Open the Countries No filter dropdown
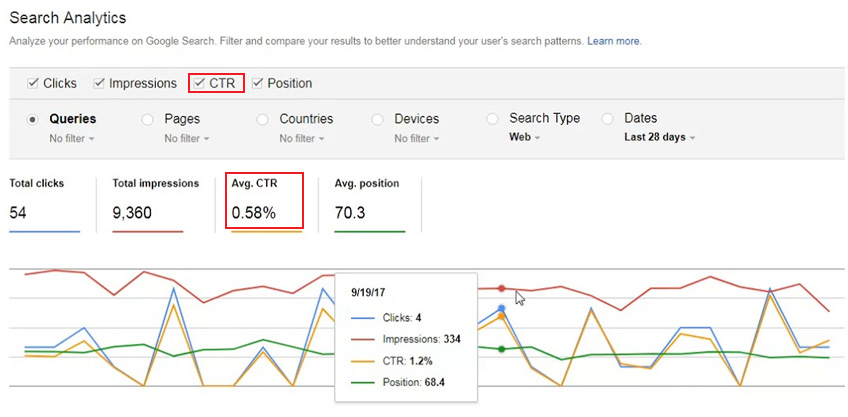Viewport: 848px width, 417px height. coord(302,138)
